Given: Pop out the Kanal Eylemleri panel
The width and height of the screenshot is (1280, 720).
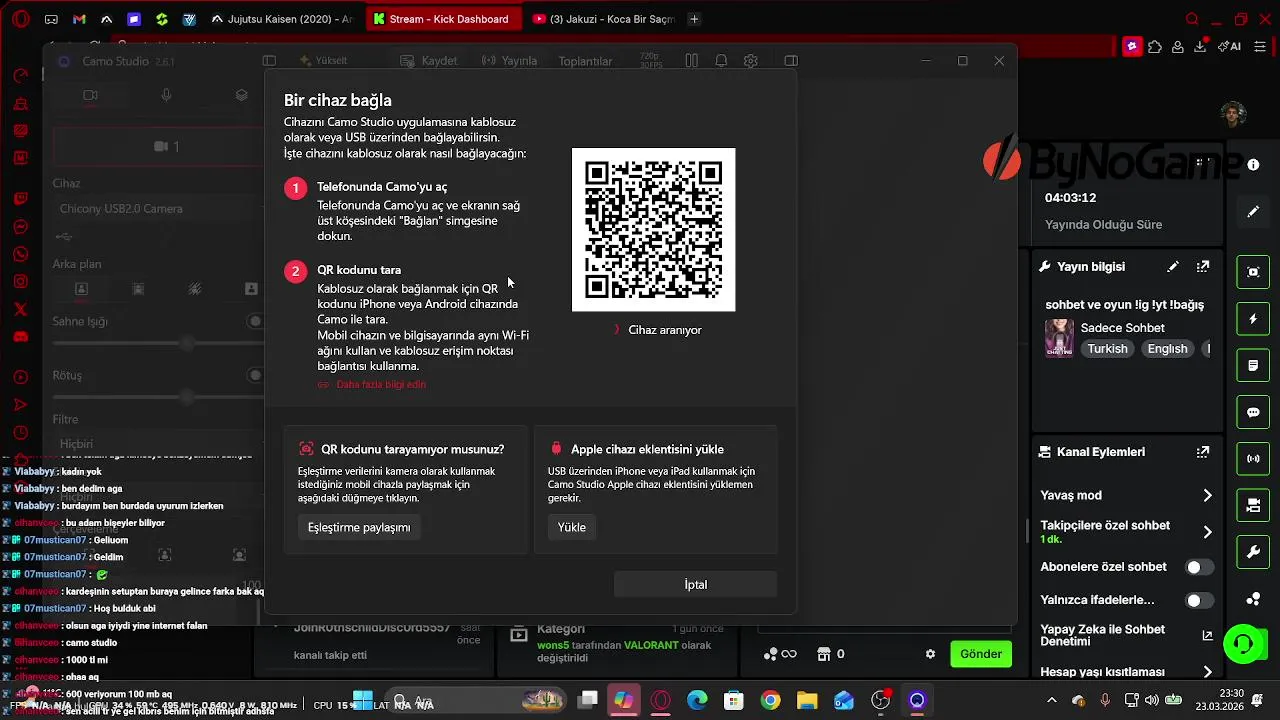Looking at the screenshot, I should [x=1203, y=452].
